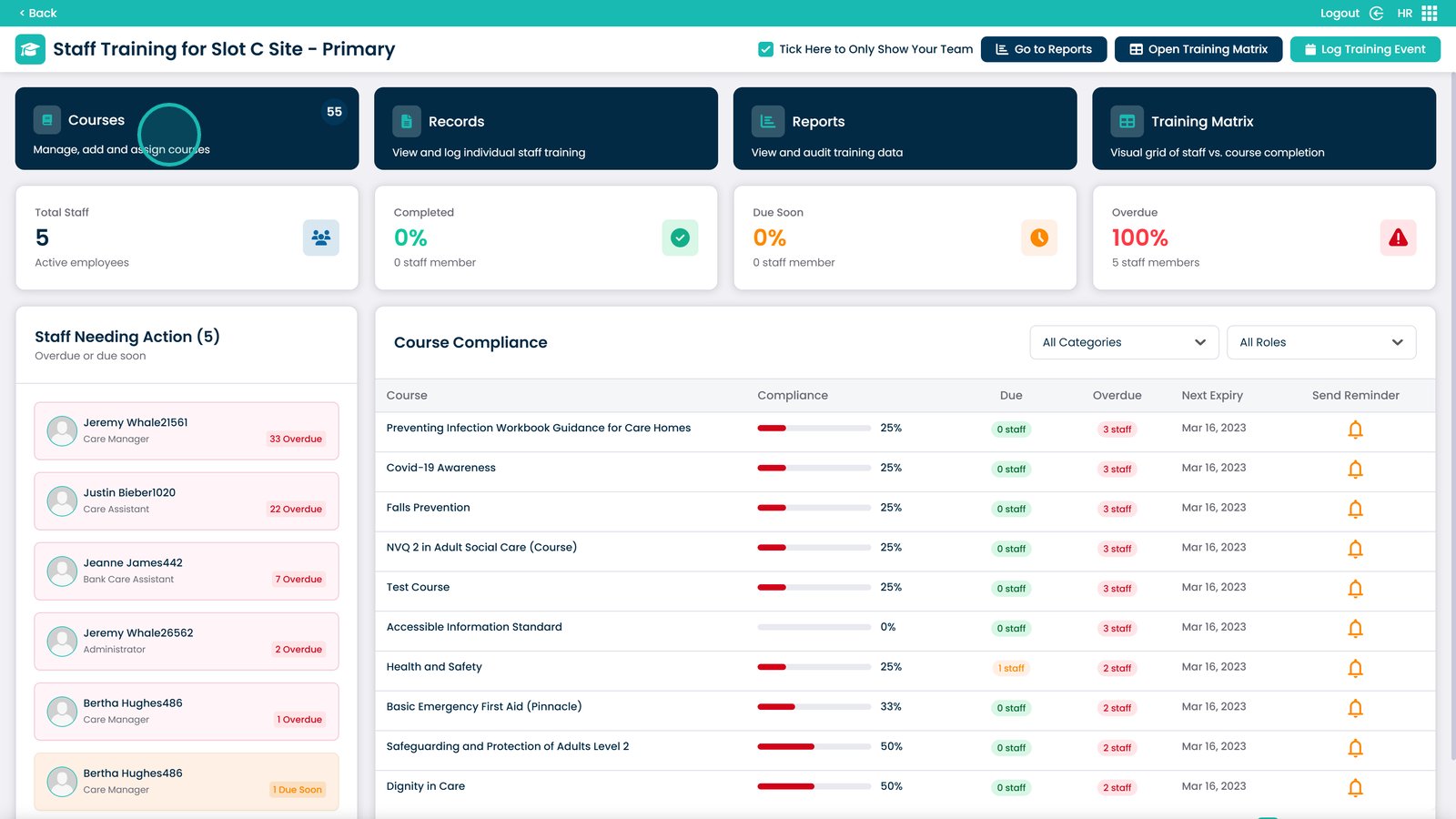The image size is (1456, 819).
Task: Click Dignity in Care compliance progress bar
Action: tap(814, 786)
